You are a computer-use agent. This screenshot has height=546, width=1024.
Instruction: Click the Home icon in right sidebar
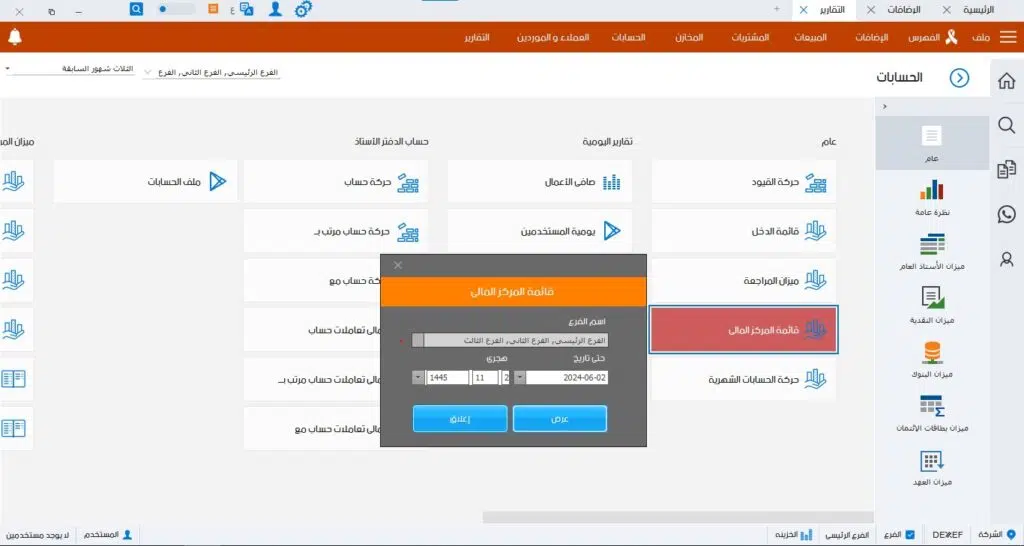(1006, 81)
